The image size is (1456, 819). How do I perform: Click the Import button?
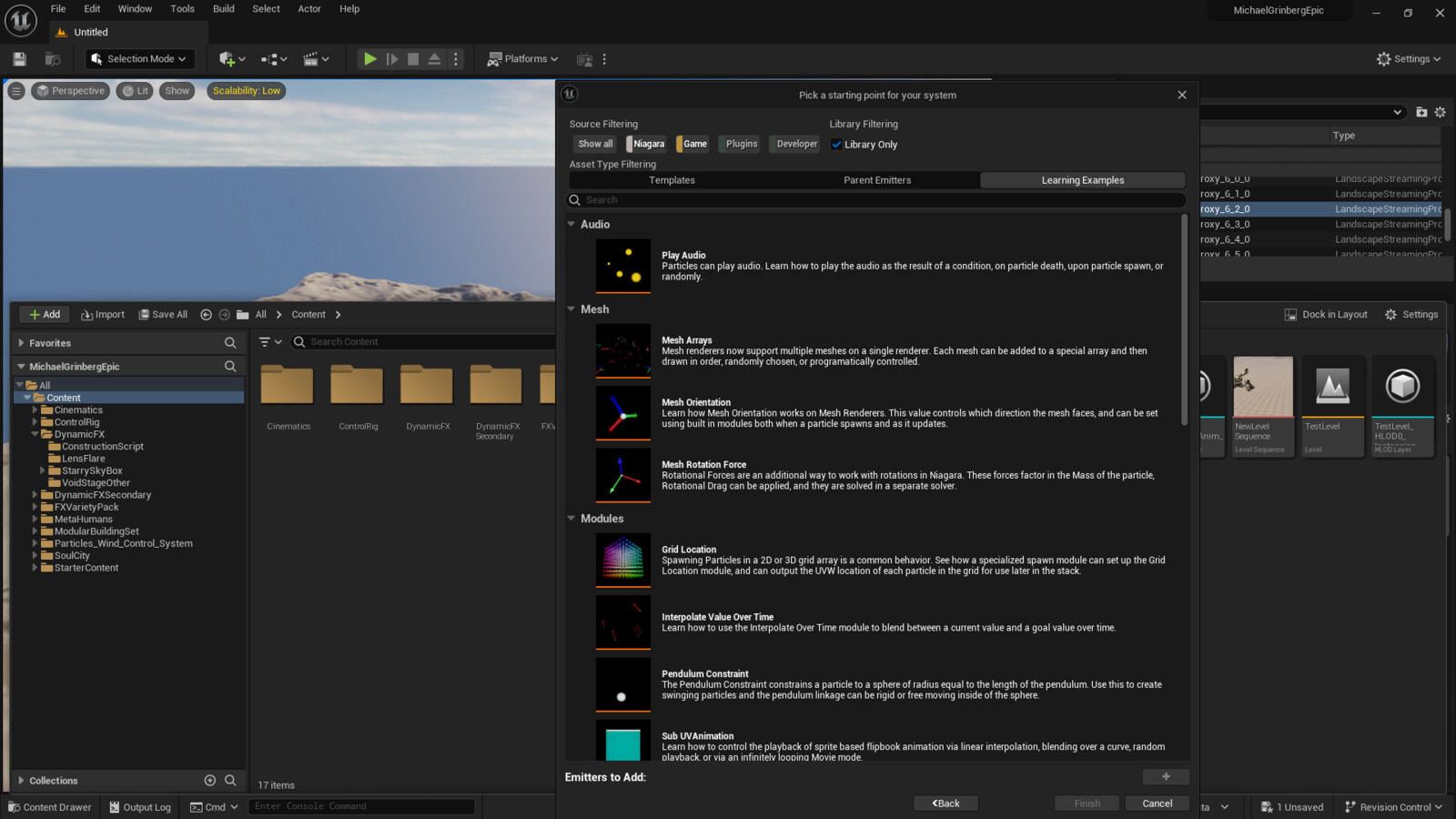pos(103,315)
